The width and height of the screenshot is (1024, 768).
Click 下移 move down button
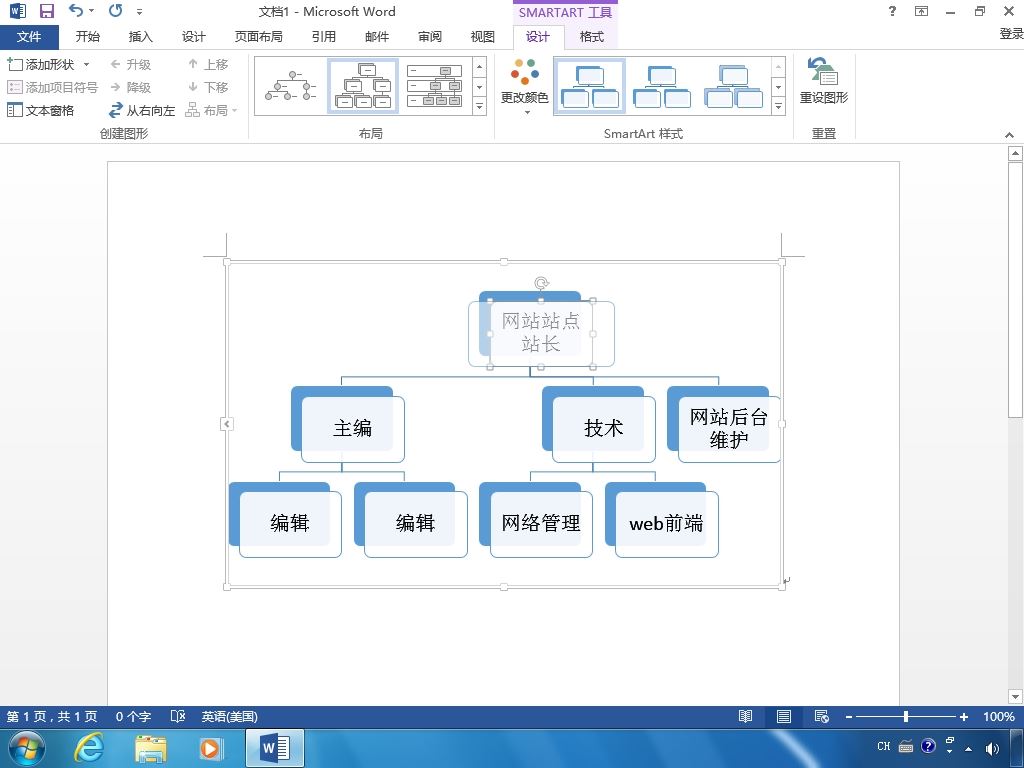click(x=208, y=88)
